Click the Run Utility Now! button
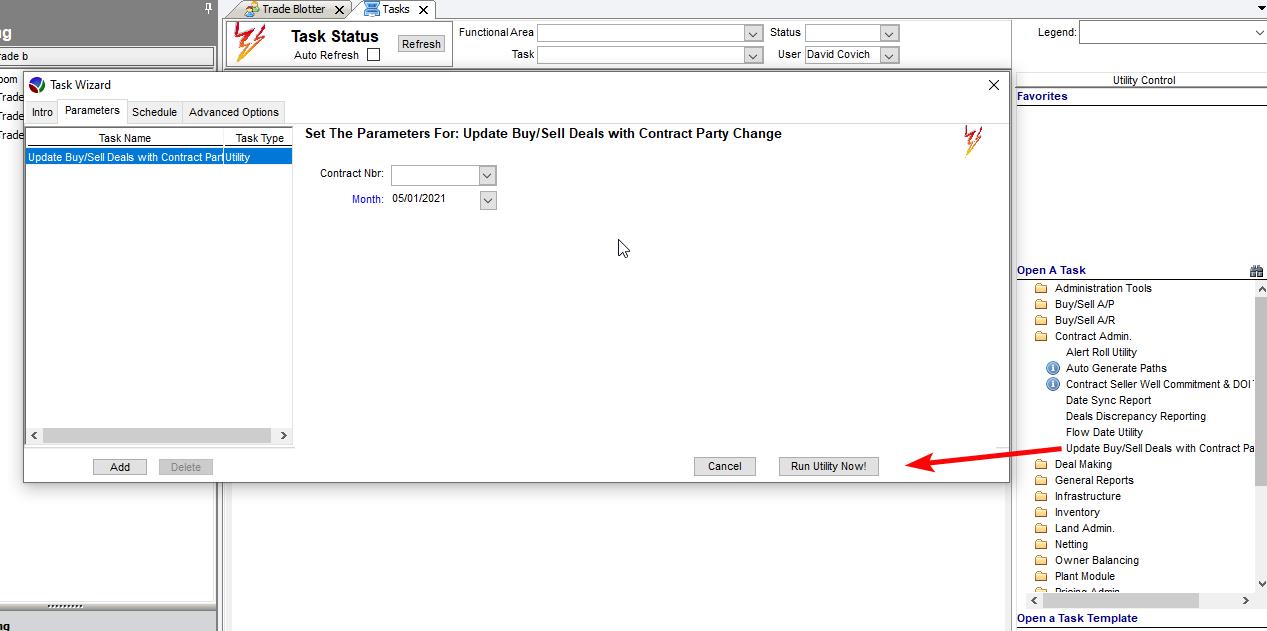 (x=828, y=466)
